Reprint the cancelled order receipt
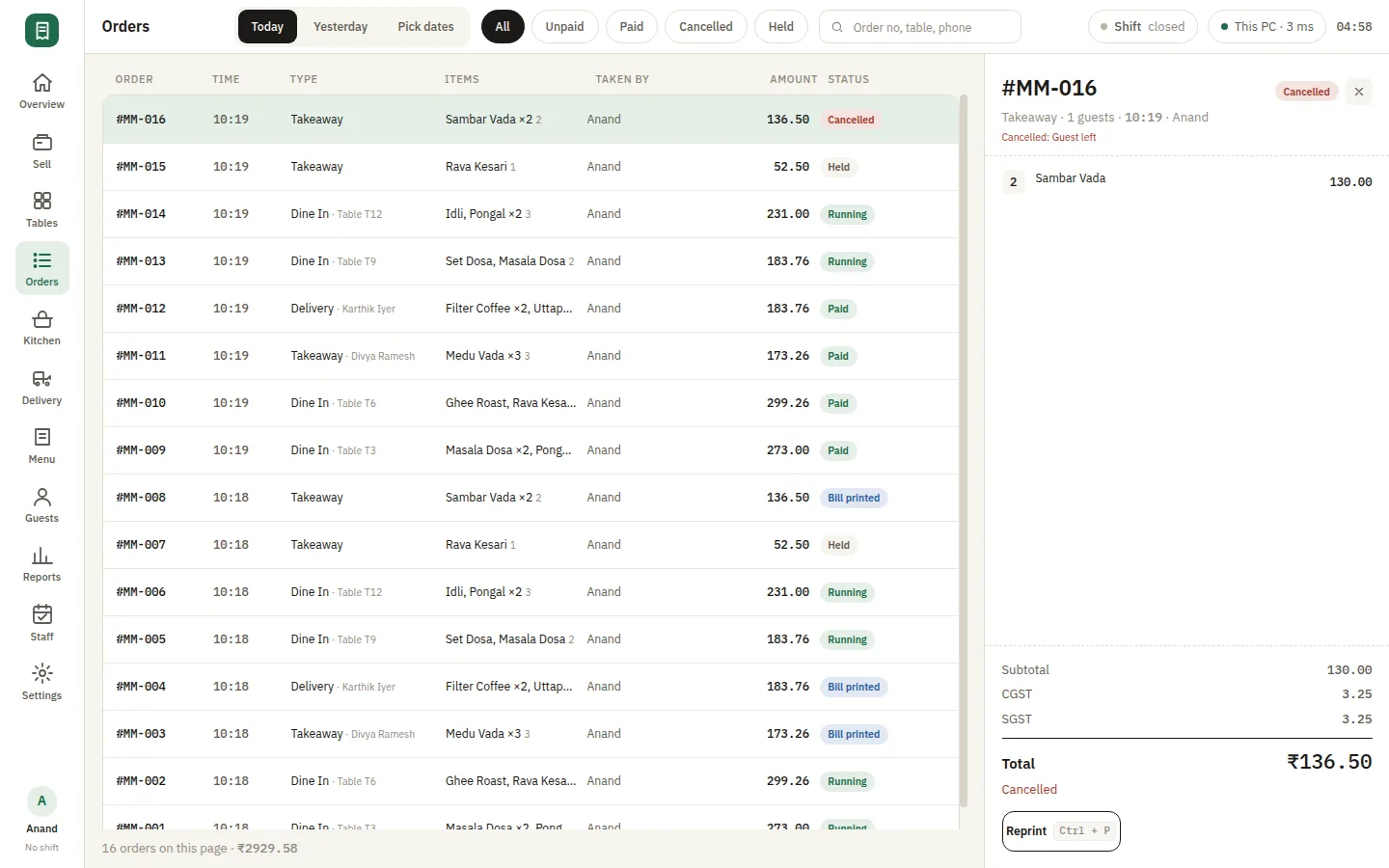Screen dimensions: 1389x868 coord(1061,831)
